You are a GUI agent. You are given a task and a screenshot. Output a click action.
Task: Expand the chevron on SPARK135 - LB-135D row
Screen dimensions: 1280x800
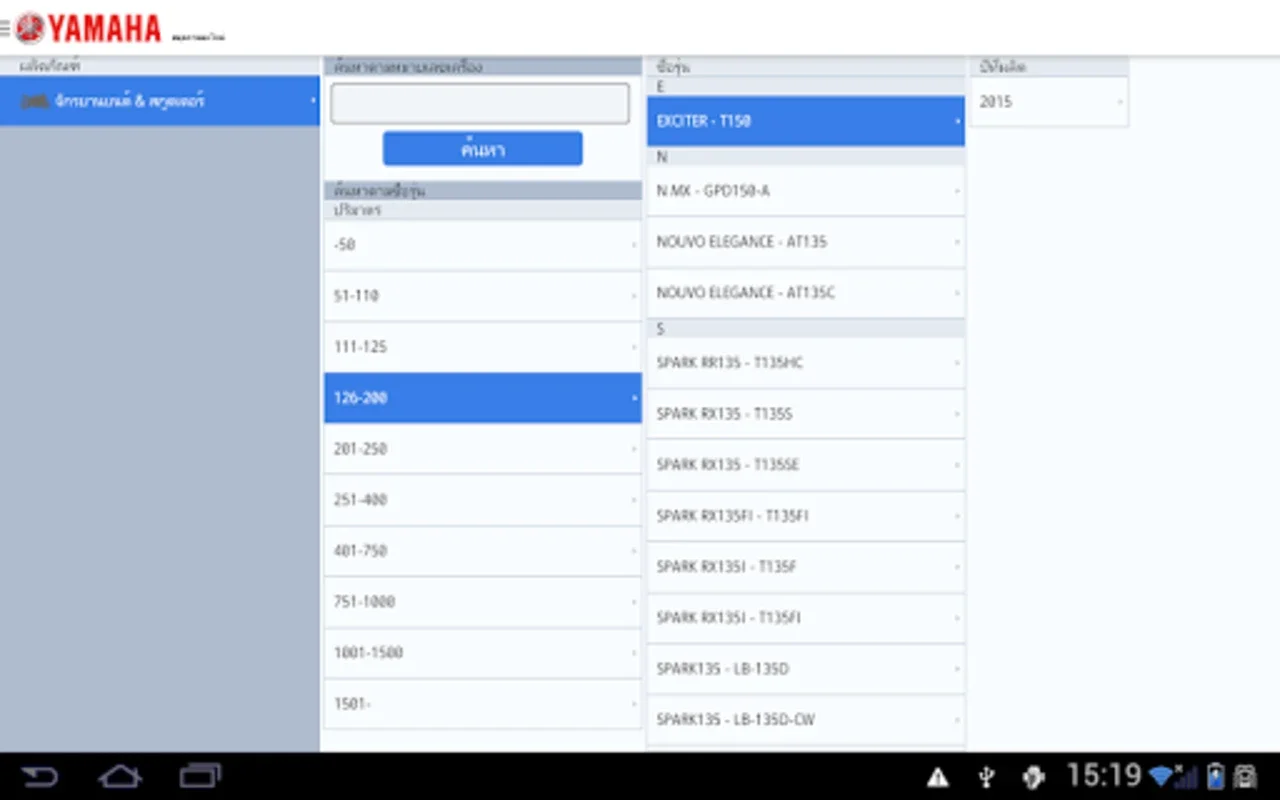tap(957, 669)
